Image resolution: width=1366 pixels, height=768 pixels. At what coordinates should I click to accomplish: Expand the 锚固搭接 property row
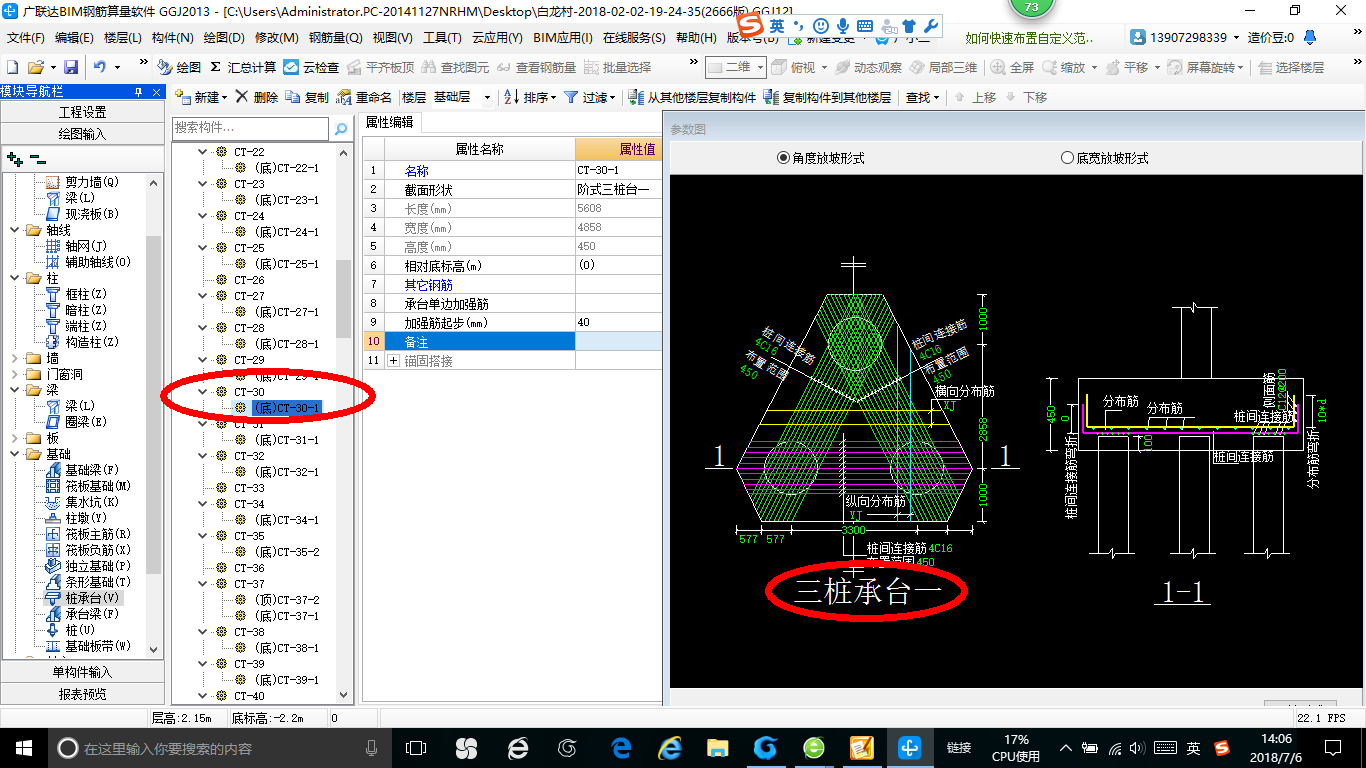[393, 360]
